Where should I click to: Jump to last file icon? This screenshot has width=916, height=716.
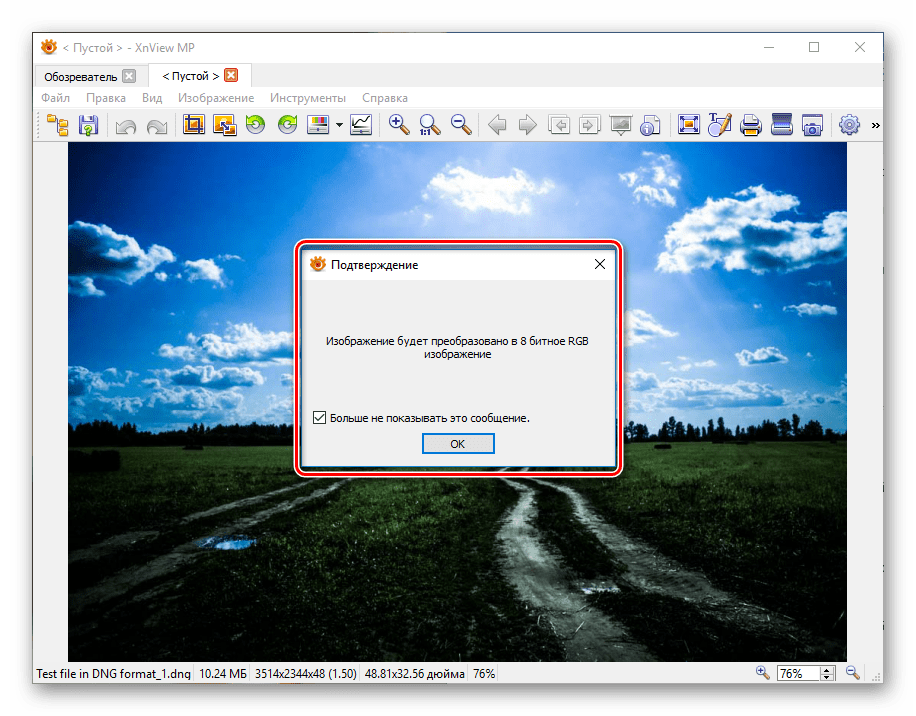click(589, 124)
